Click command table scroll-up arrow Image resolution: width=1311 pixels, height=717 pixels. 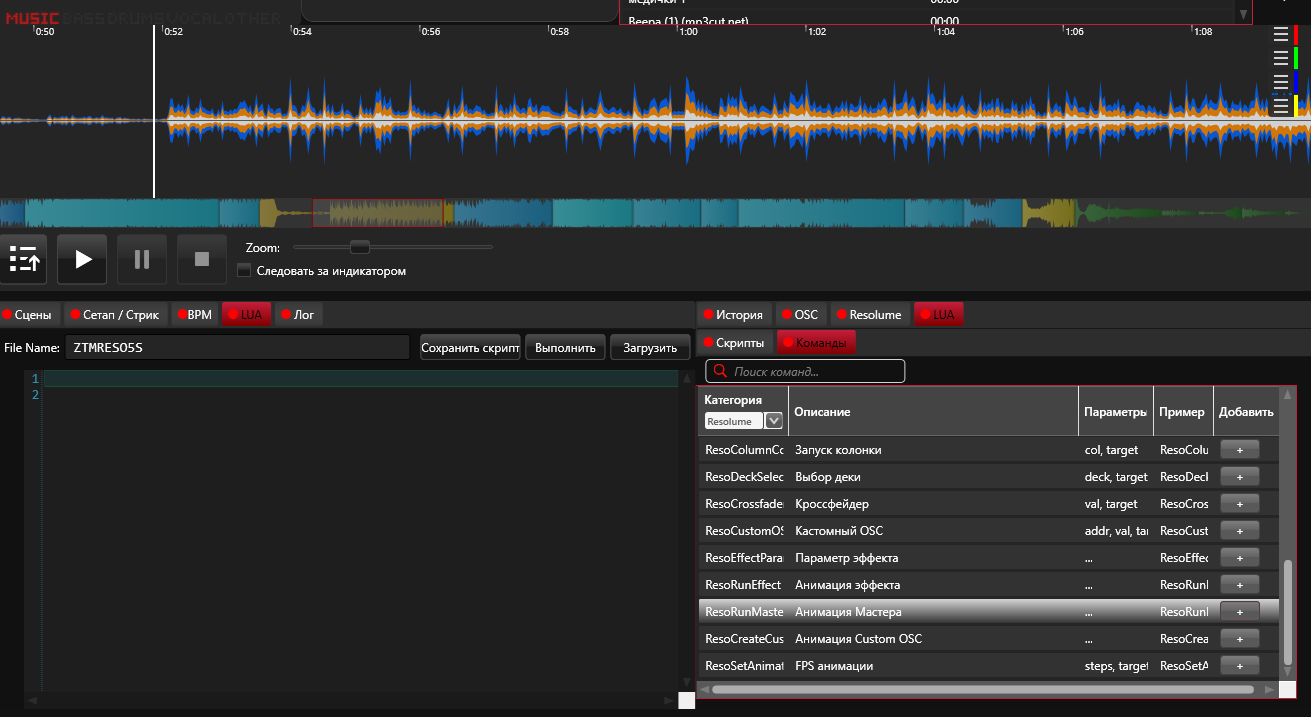1287,395
